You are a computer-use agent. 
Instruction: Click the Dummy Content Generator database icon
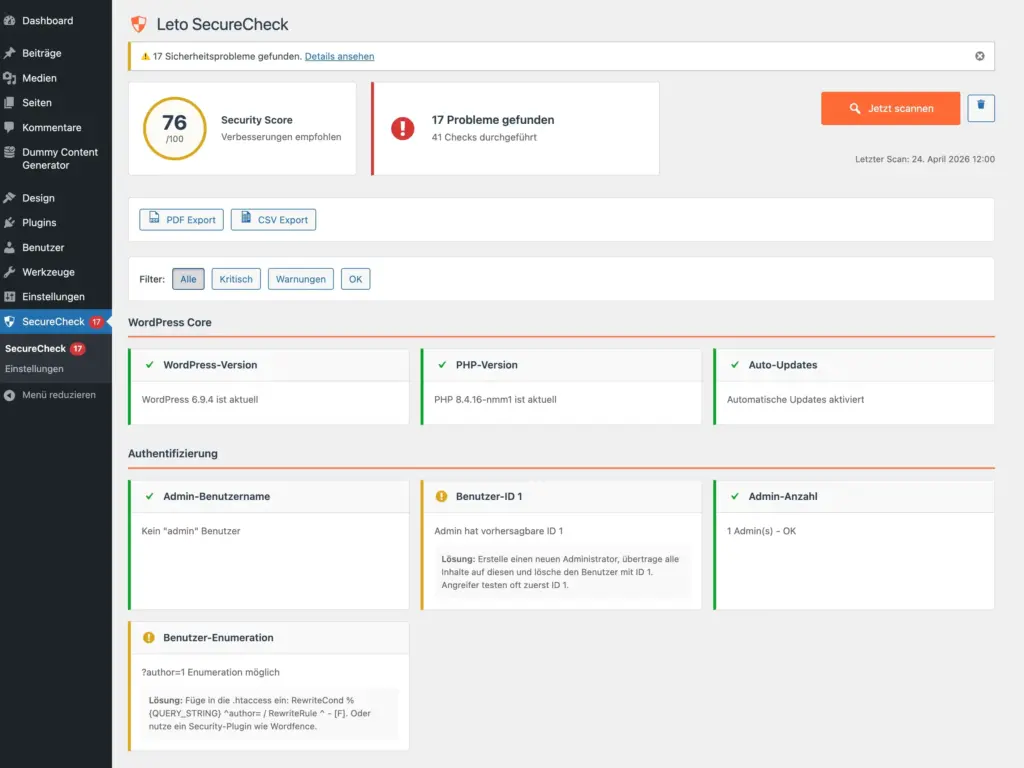[x=9, y=152]
